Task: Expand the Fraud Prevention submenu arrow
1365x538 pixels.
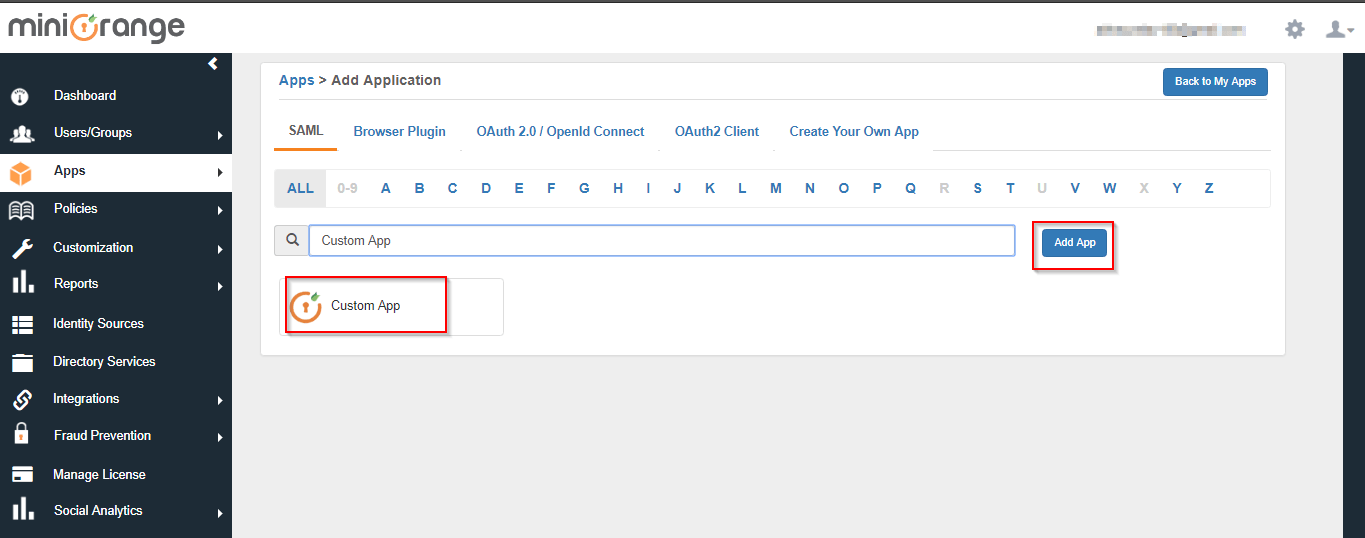Action: [x=220, y=438]
